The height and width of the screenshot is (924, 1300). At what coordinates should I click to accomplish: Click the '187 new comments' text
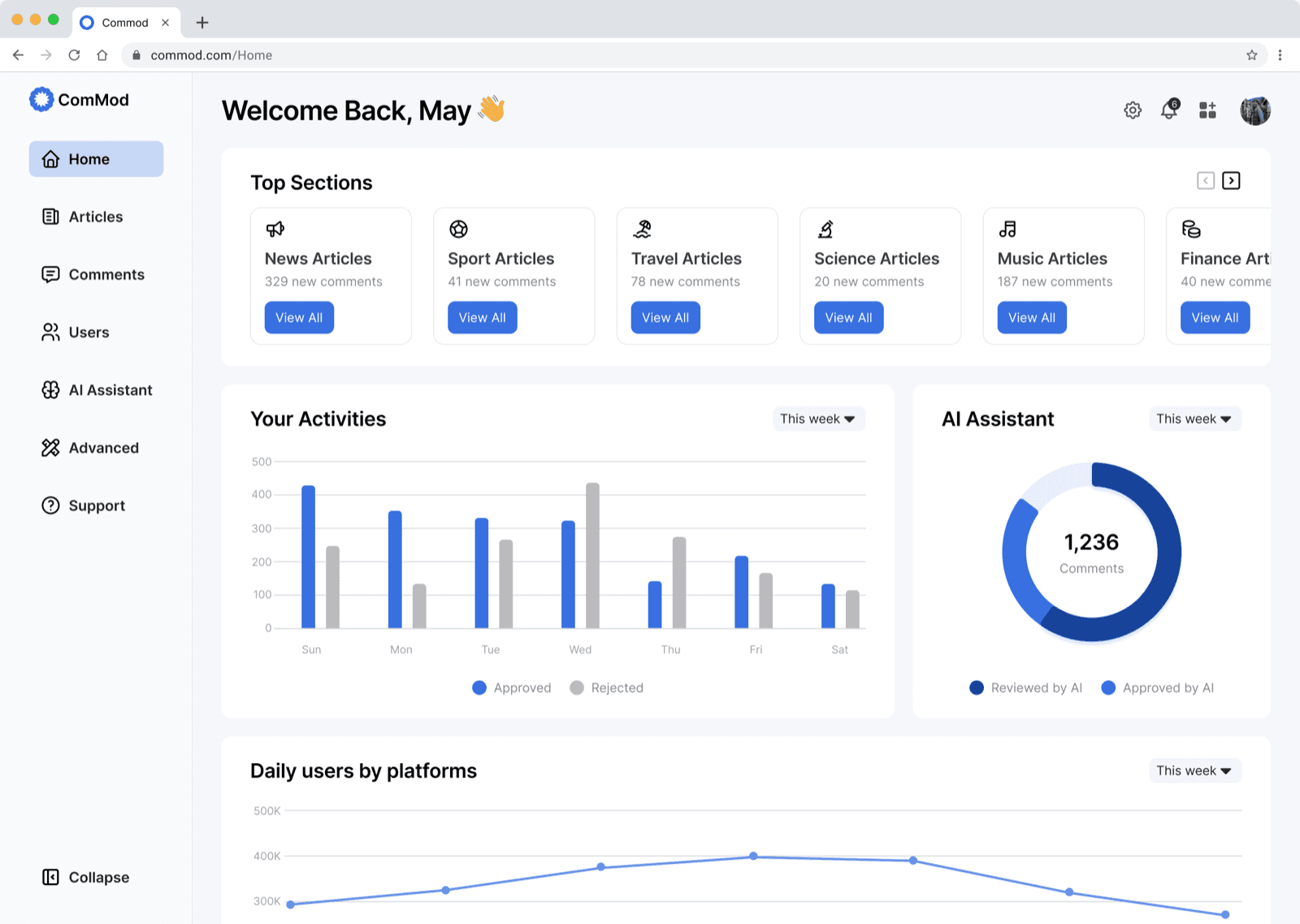(1055, 282)
